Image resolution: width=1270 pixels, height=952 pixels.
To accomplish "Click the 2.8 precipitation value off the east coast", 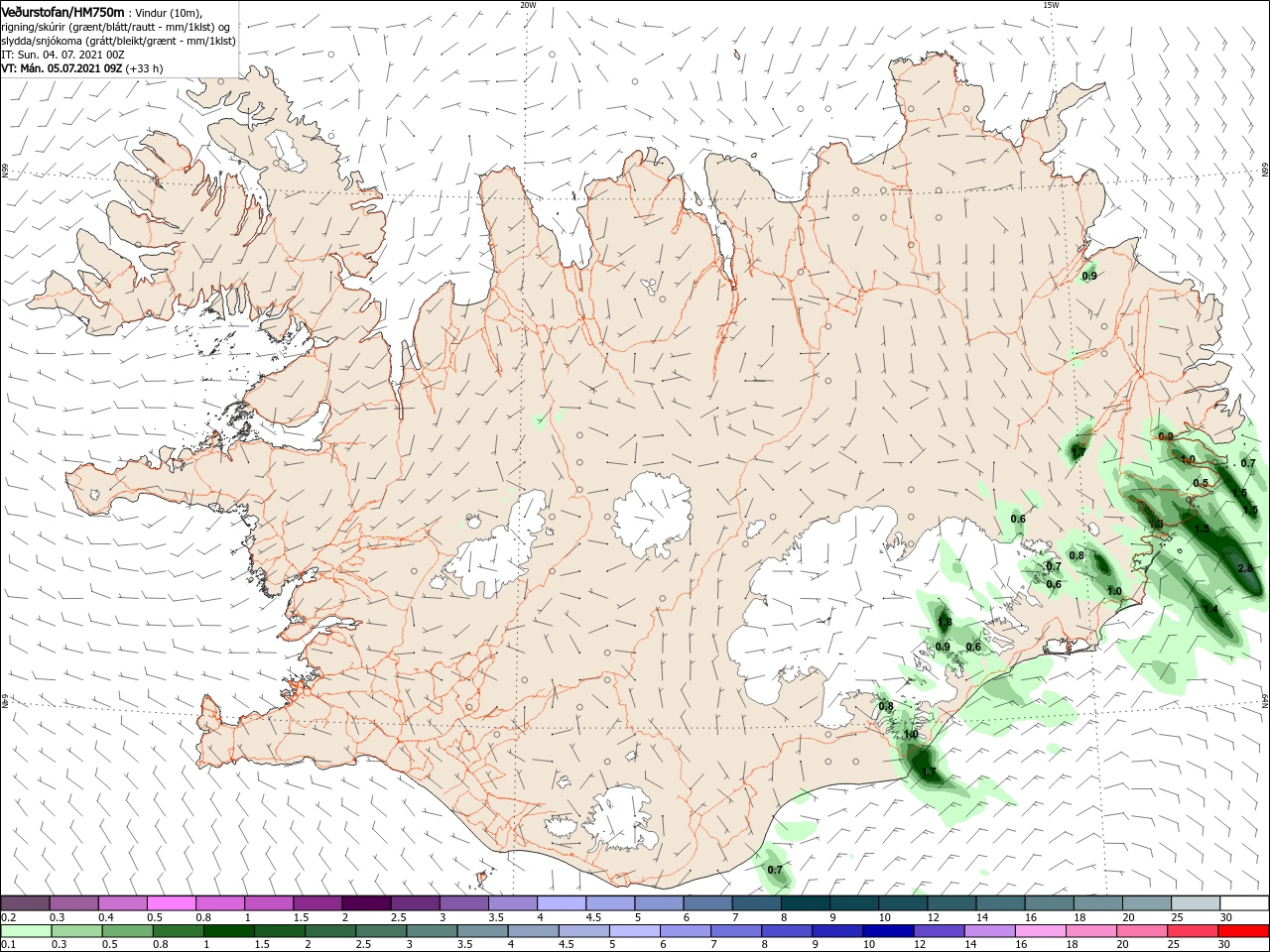I will coord(1246,568).
